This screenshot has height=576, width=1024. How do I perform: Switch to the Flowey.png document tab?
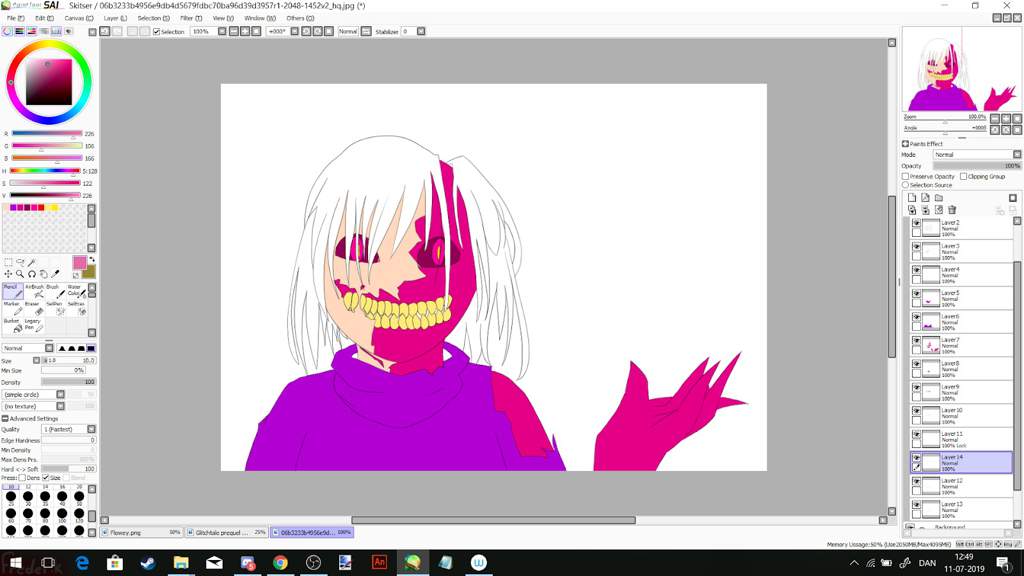tap(141, 532)
